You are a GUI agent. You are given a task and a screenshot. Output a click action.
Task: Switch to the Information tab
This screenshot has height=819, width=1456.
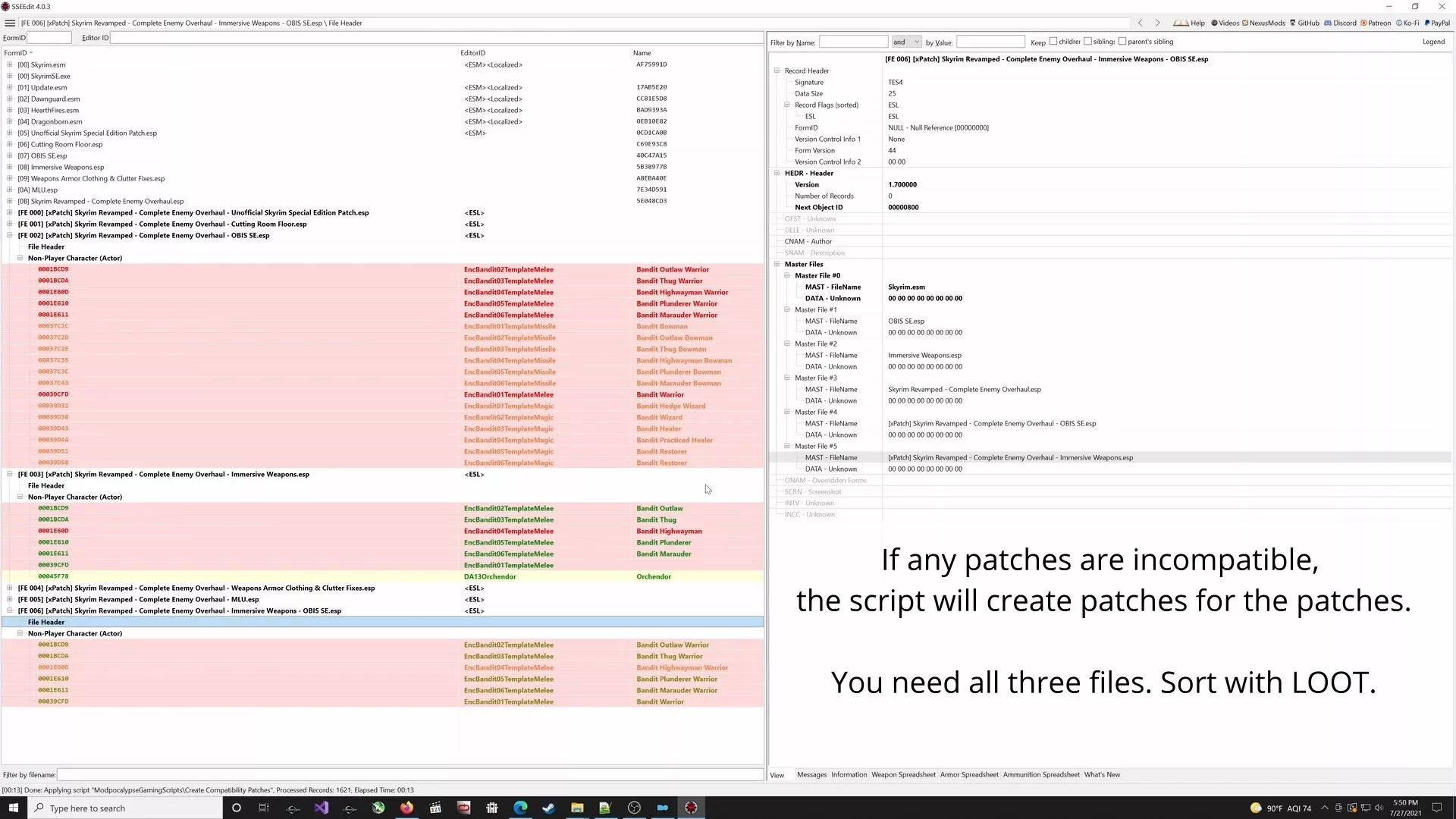point(849,774)
